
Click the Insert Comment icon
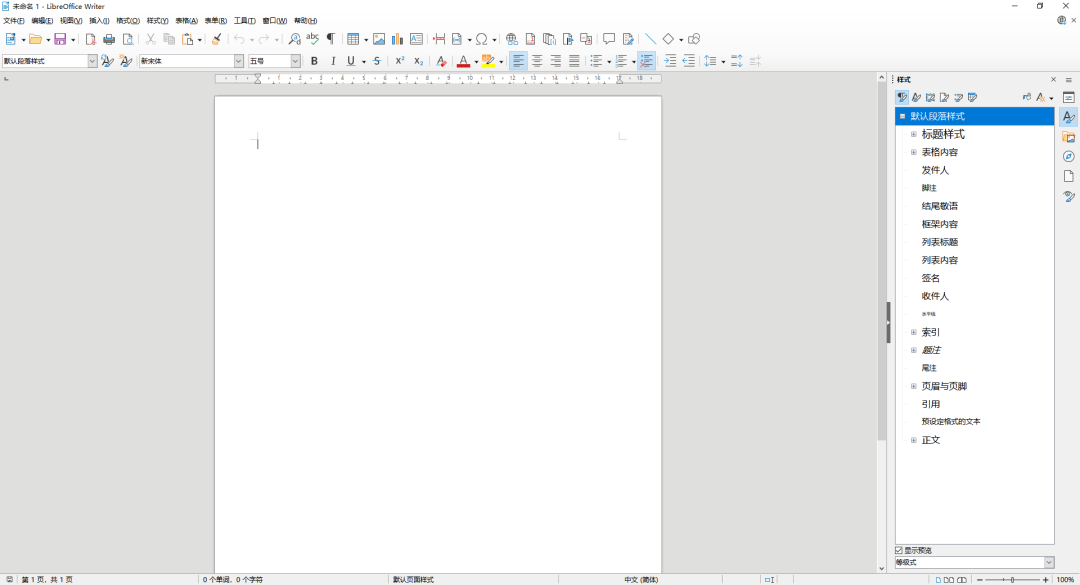[608, 39]
